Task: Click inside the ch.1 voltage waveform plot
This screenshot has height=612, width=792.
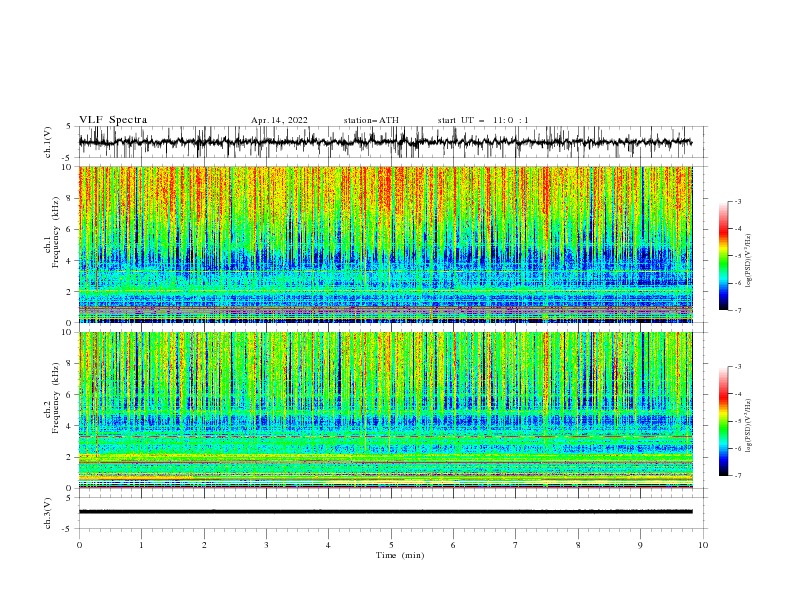Action: pyautogui.click(x=392, y=142)
